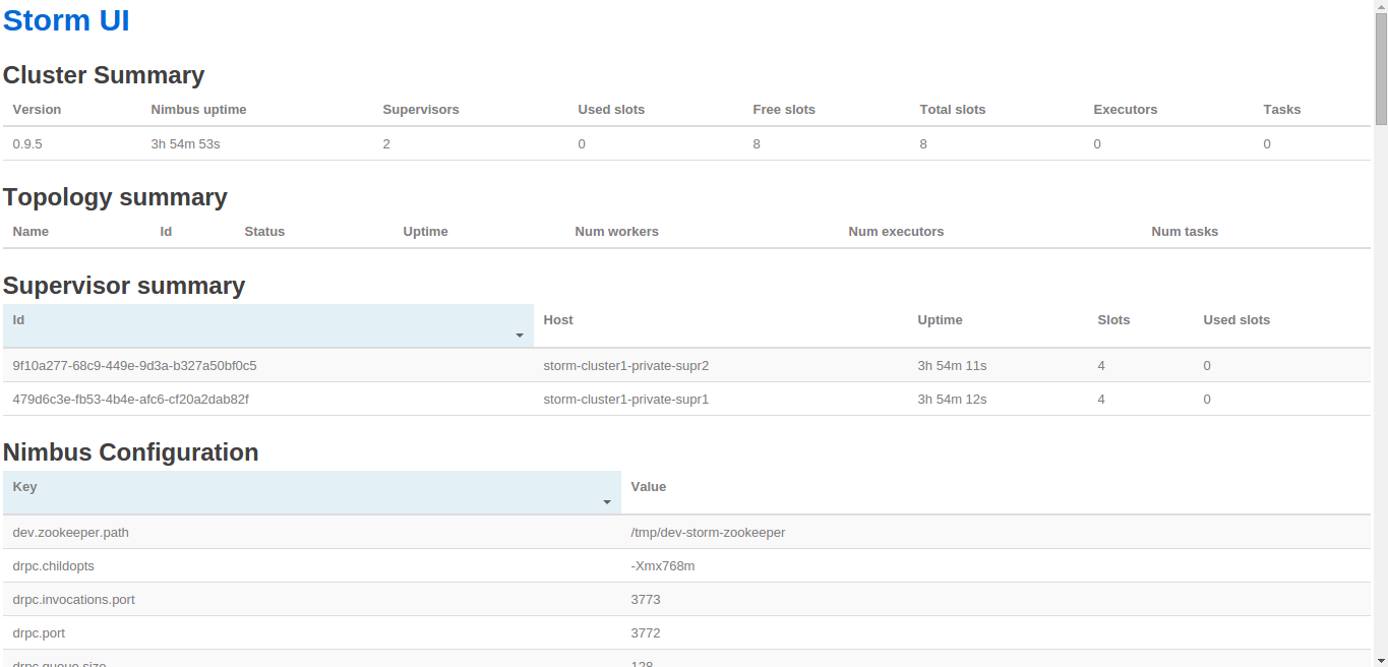Click the sort arrow in the Nimbus Key header
1388x667 pixels.
click(606, 502)
